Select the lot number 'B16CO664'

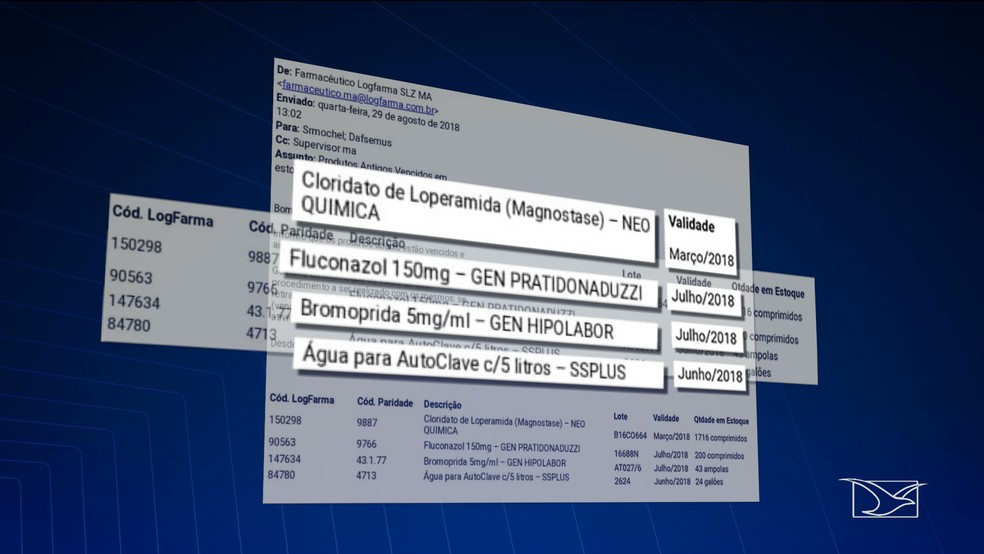pyautogui.click(x=630, y=435)
